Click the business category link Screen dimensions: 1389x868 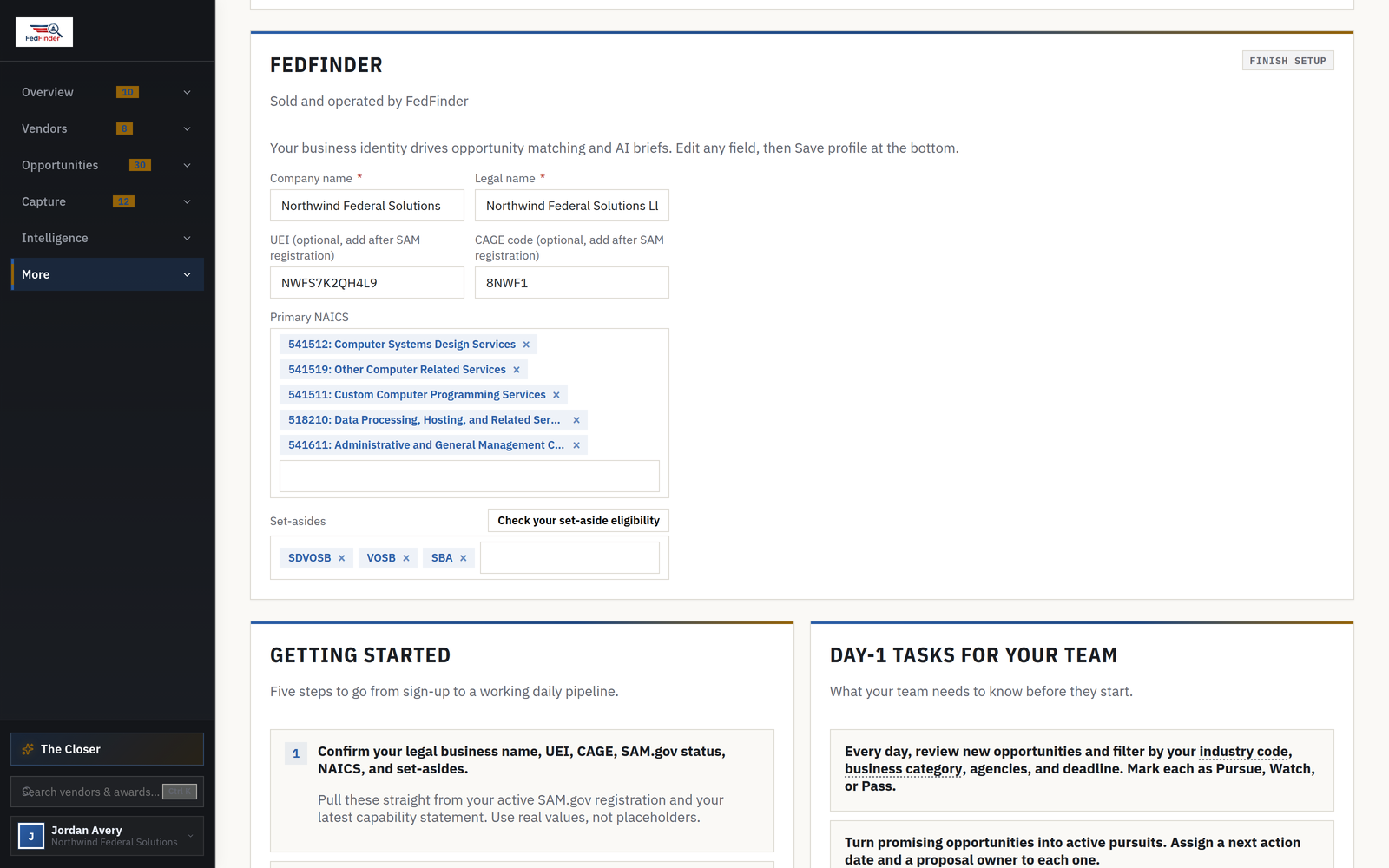click(x=903, y=769)
